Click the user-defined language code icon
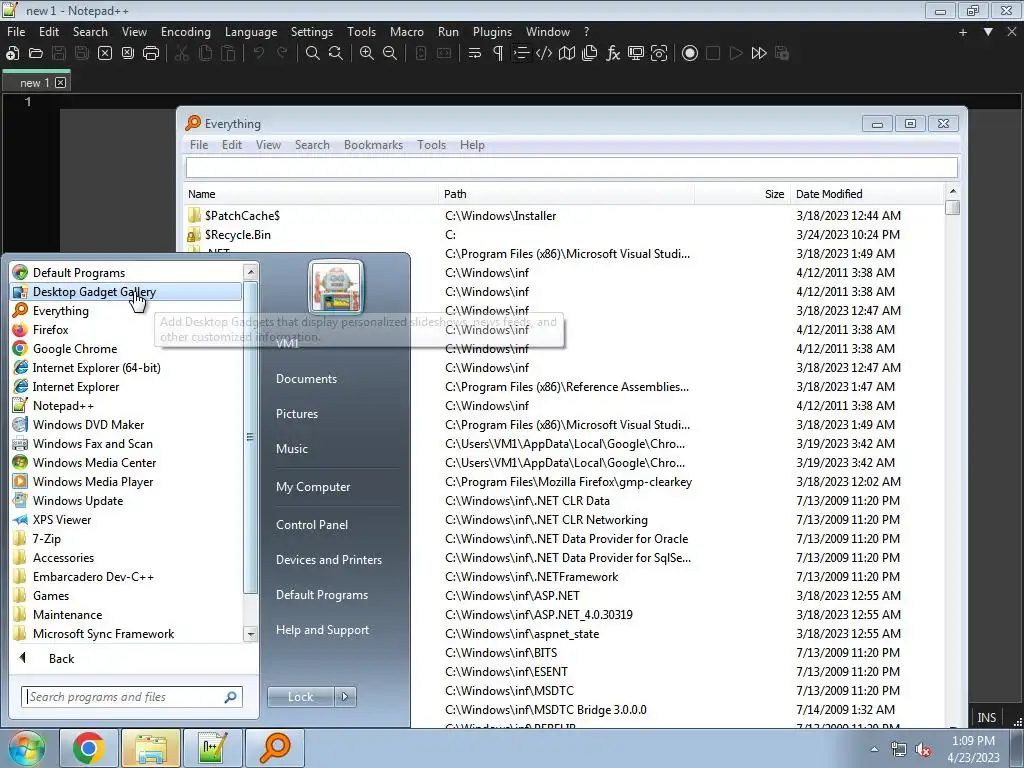The height and width of the screenshot is (768, 1024). click(x=543, y=54)
